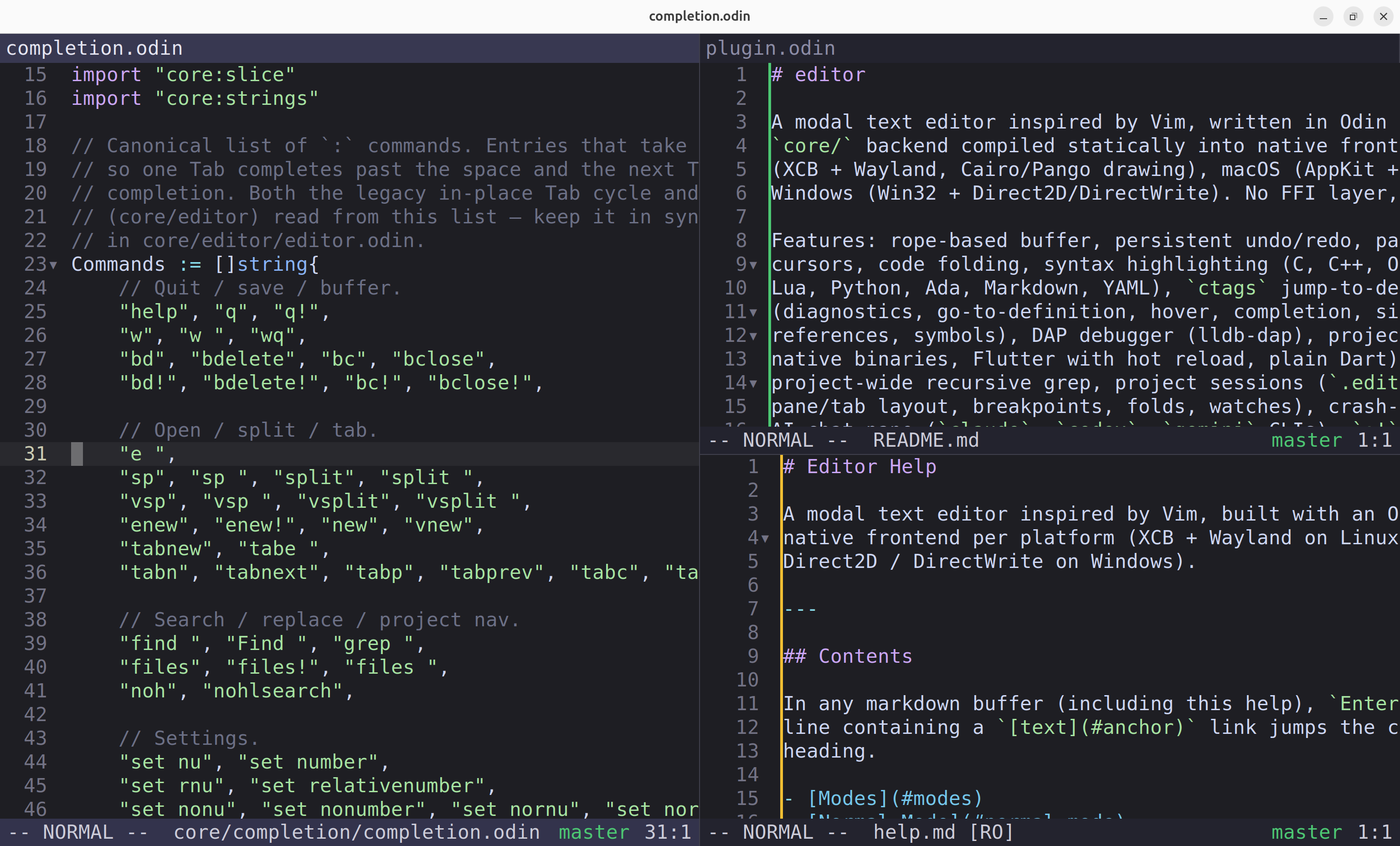Collapse the fold at line 23 Commands

[53, 265]
